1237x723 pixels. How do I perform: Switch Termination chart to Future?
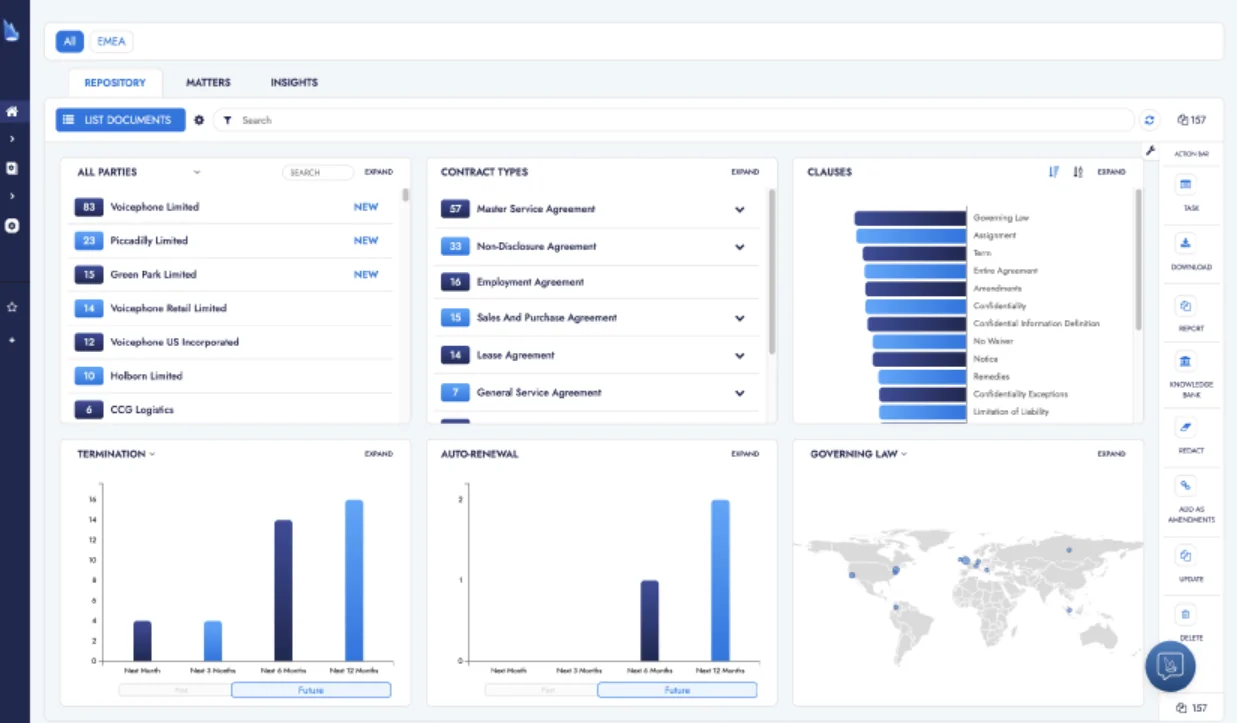click(x=311, y=690)
